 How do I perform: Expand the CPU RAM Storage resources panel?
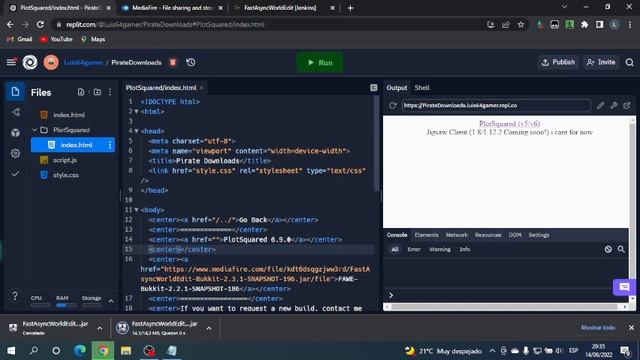click(111, 301)
